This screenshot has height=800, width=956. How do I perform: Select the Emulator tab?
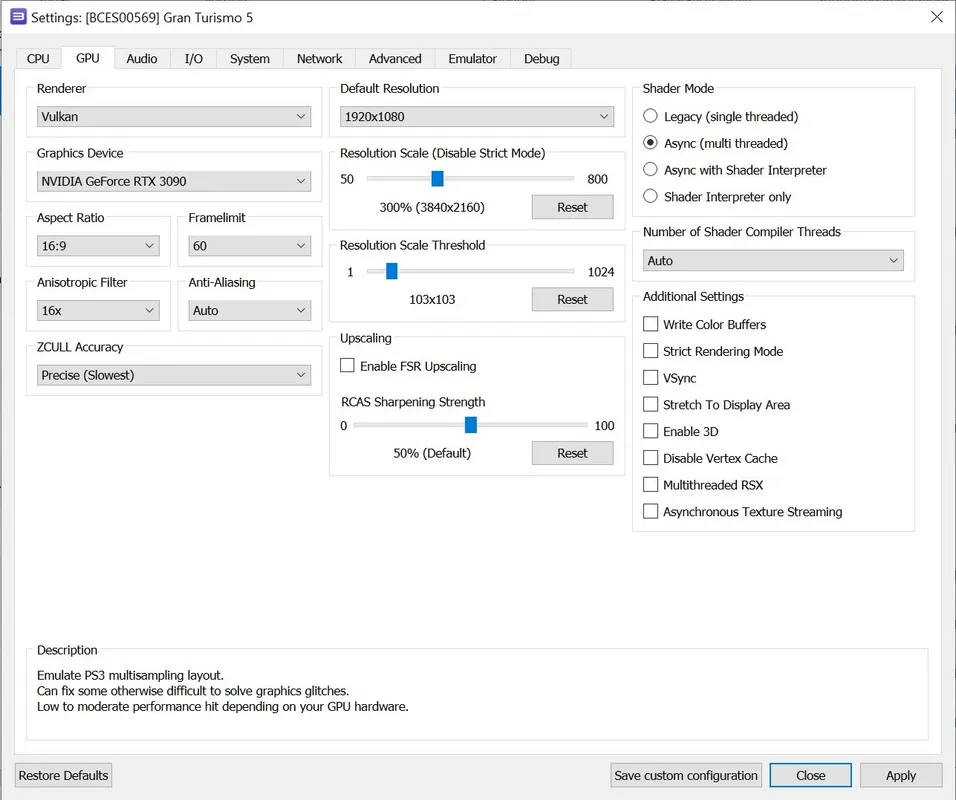pyautogui.click(x=472, y=59)
